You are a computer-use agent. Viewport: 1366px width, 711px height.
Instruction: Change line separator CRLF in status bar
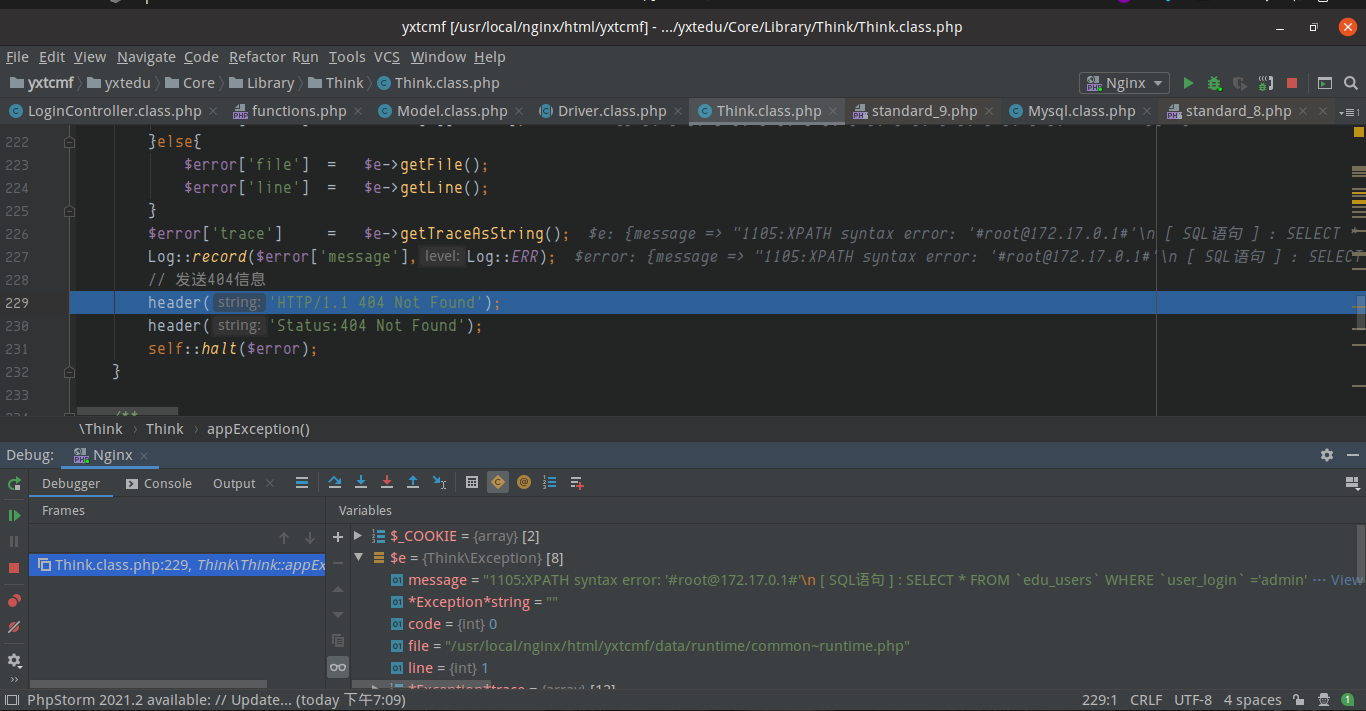tap(1146, 700)
